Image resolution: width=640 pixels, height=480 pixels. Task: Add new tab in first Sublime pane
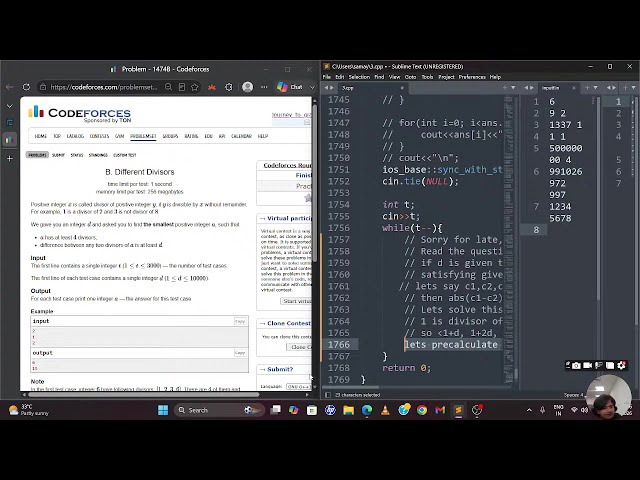point(505,88)
